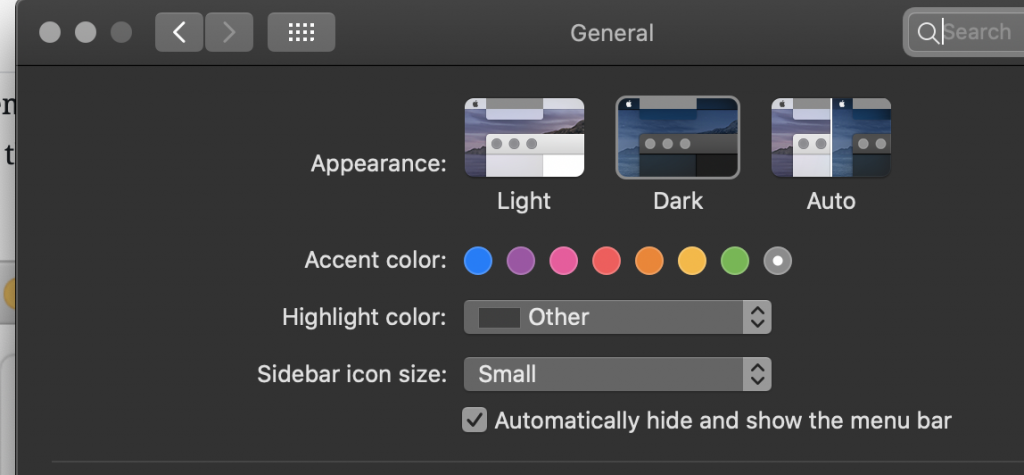This screenshot has height=475, width=1024.
Task: Choose the purple accent color
Action: click(x=521, y=261)
